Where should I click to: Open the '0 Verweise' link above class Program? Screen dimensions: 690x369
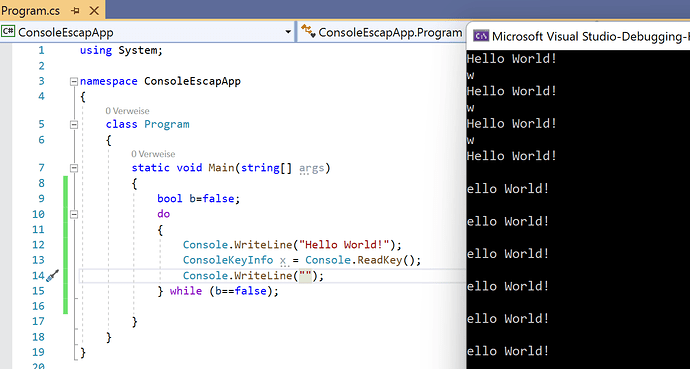click(x=127, y=111)
